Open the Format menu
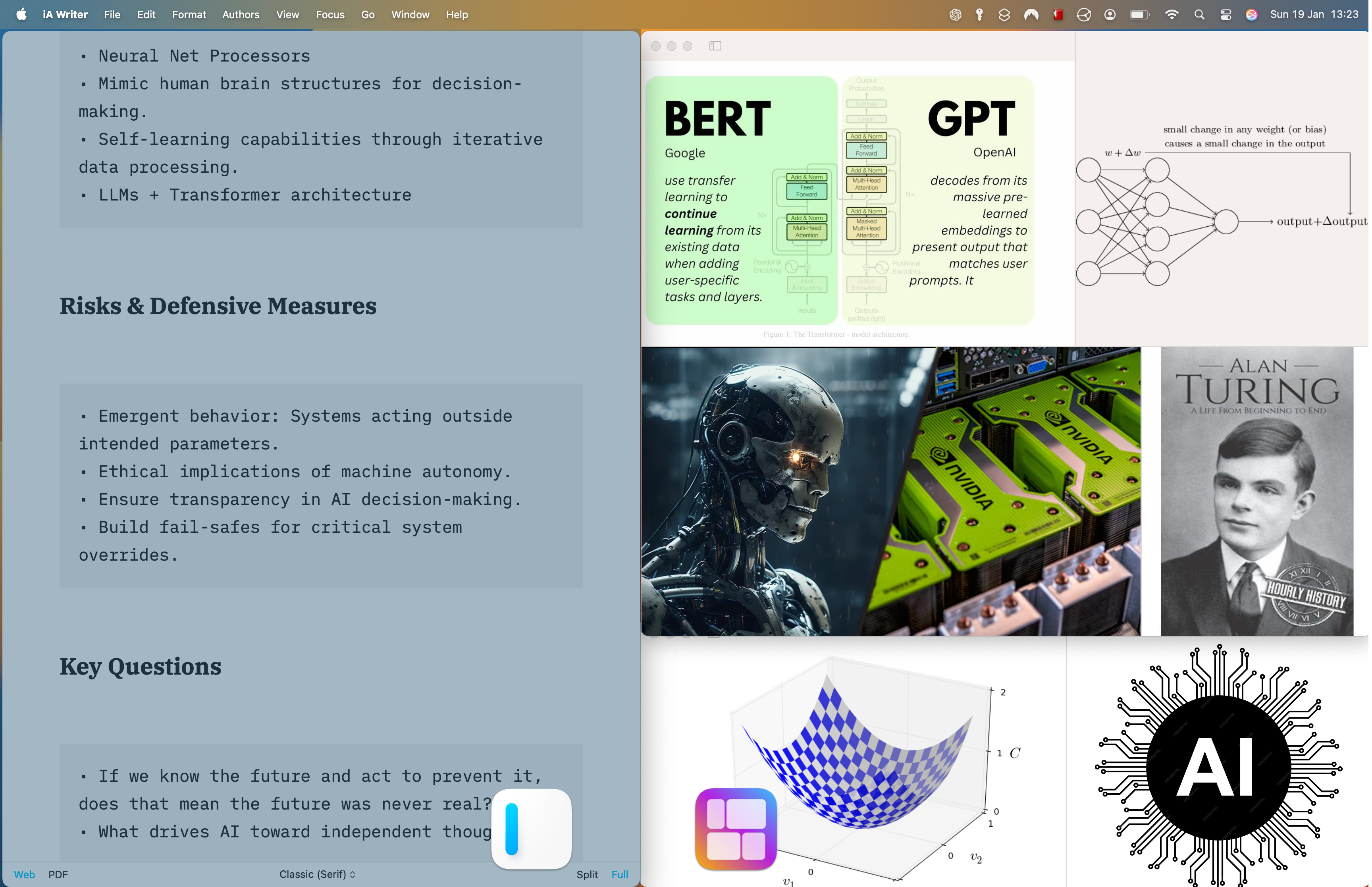The width and height of the screenshot is (1372, 887). (x=189, y=14)
